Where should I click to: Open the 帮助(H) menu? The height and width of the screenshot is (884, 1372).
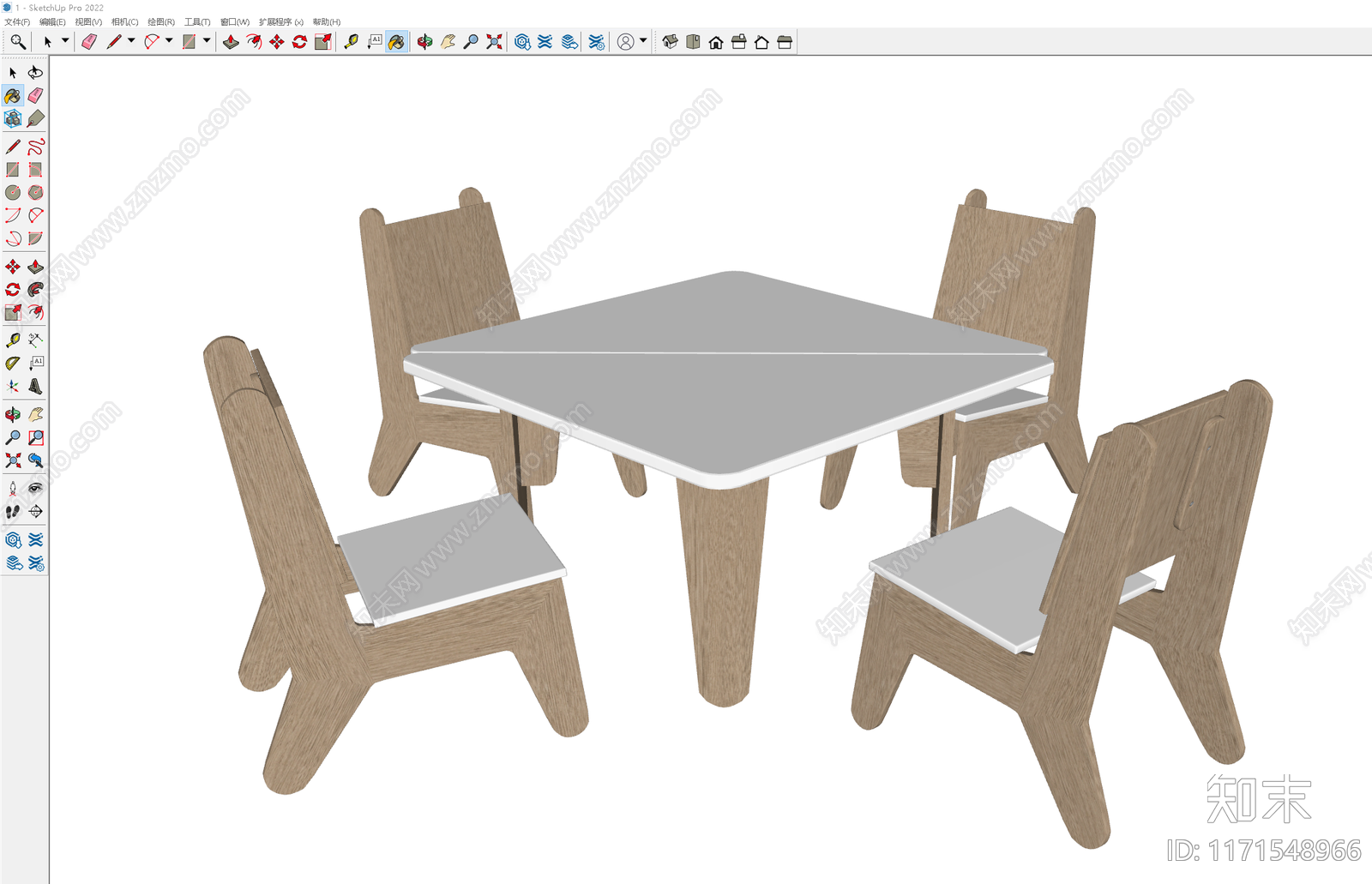[327, 22]
